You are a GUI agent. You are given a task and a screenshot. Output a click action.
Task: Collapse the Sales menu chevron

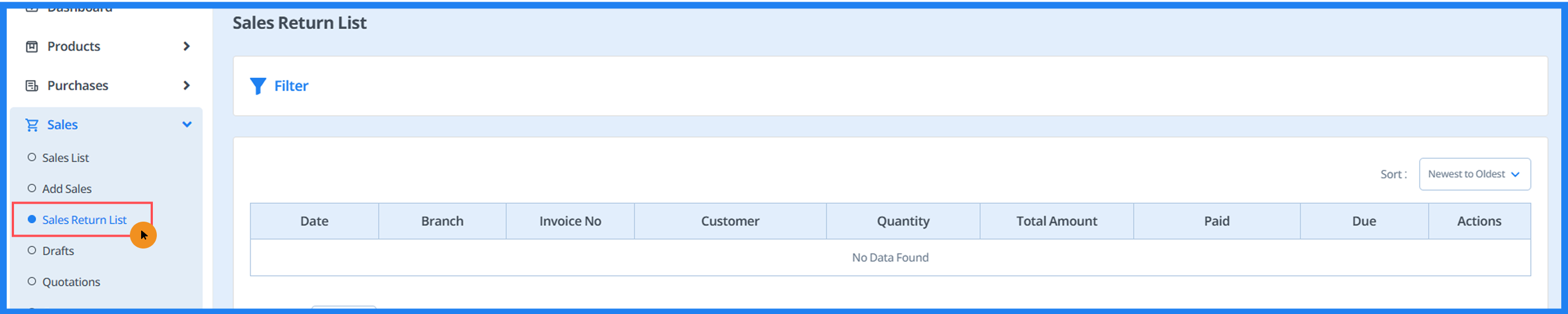187,125
